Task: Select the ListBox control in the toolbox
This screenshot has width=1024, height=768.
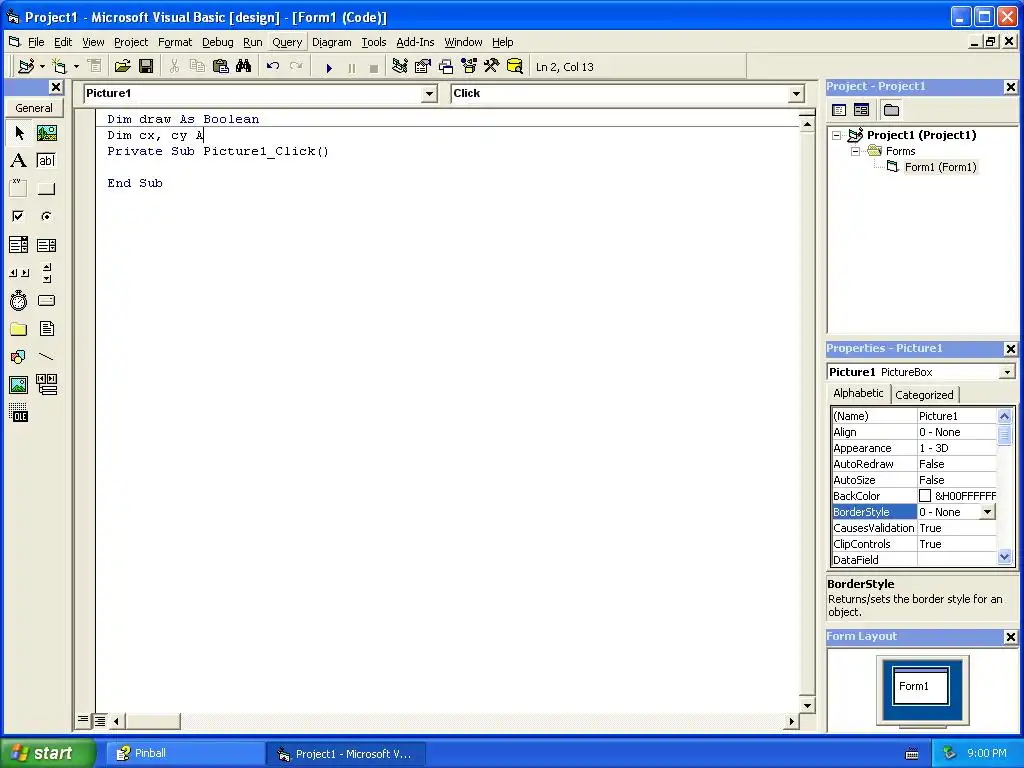Action: 46,245
